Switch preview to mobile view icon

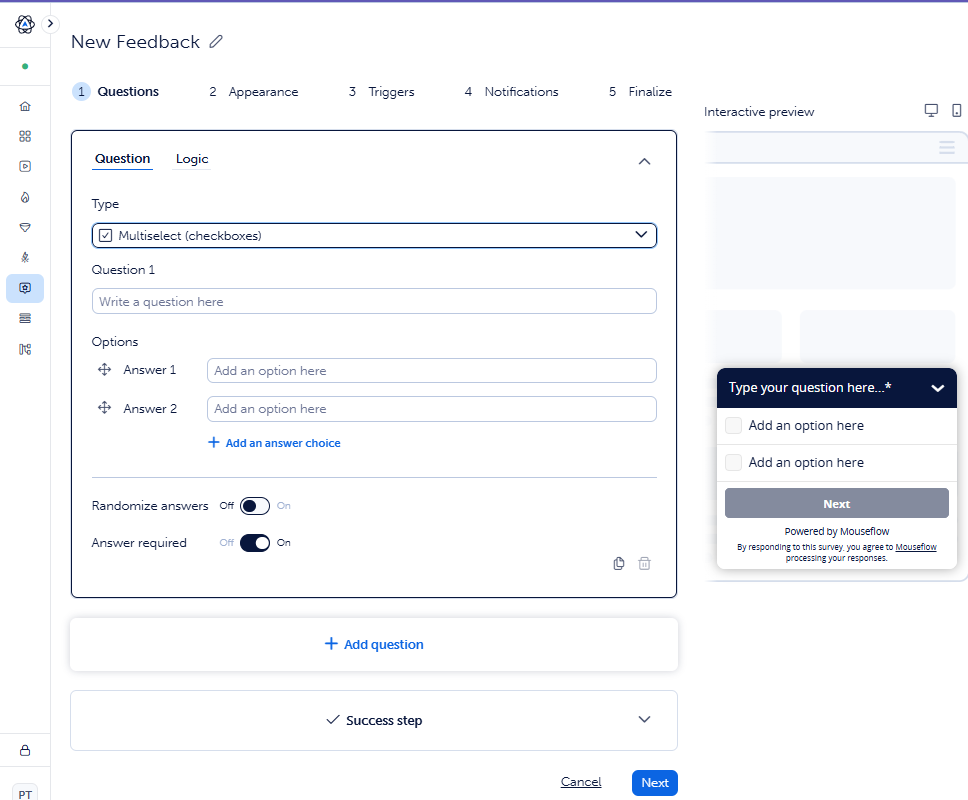956,110
